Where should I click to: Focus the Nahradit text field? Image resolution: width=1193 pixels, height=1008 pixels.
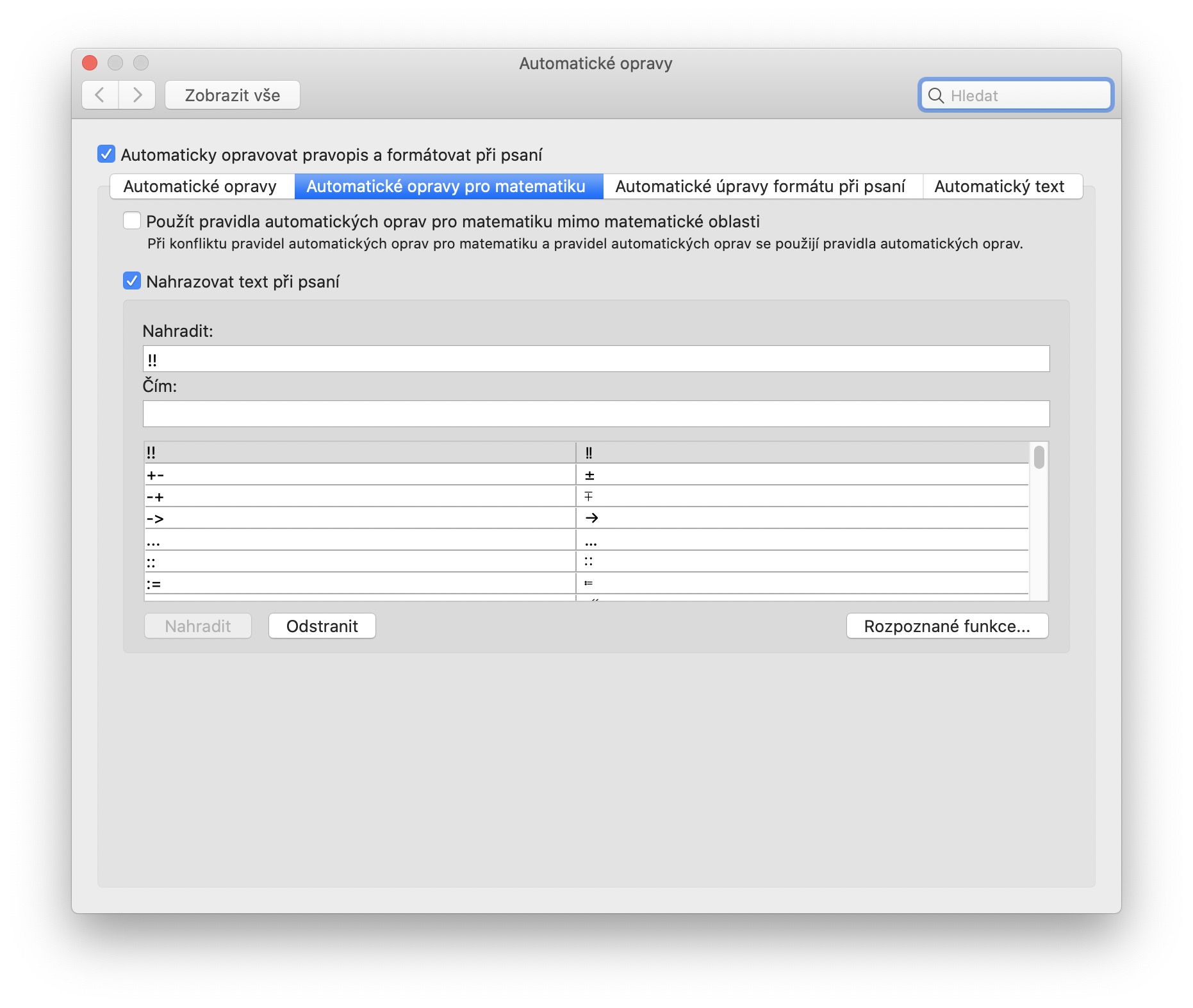[x=596, y=359]
